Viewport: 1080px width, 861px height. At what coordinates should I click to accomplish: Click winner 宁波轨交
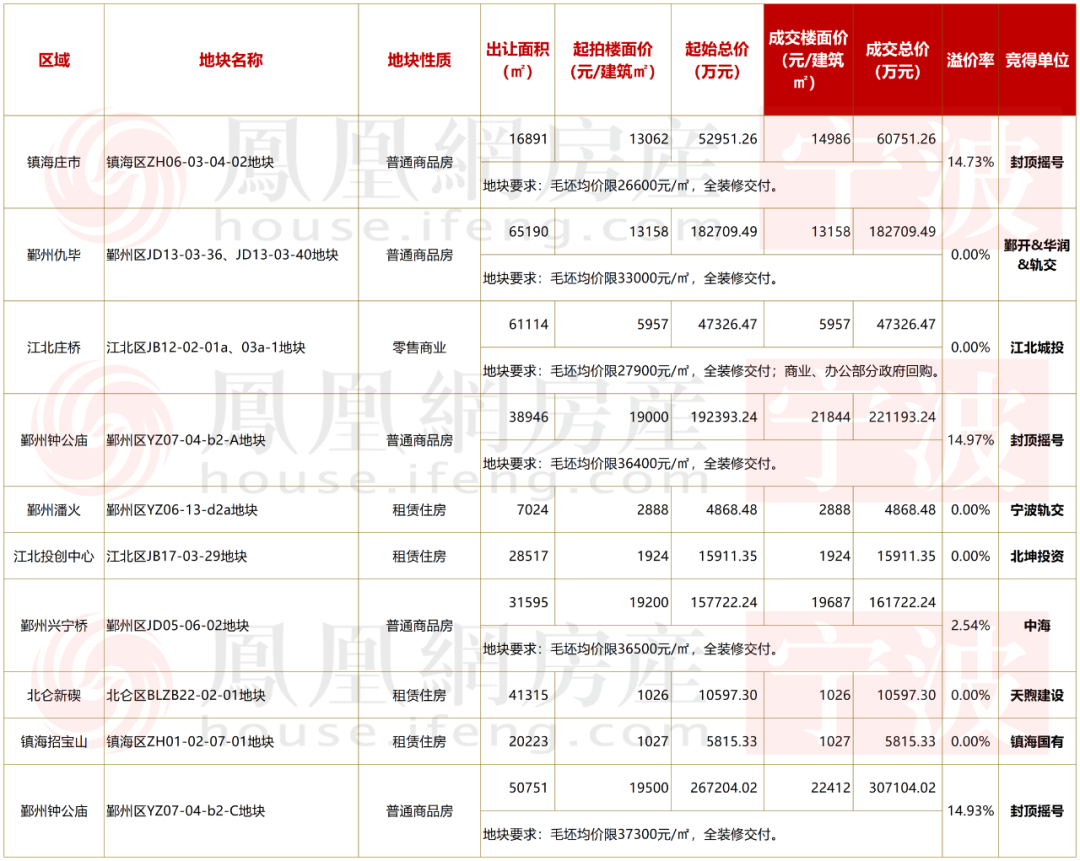(x=1037, y=510)
